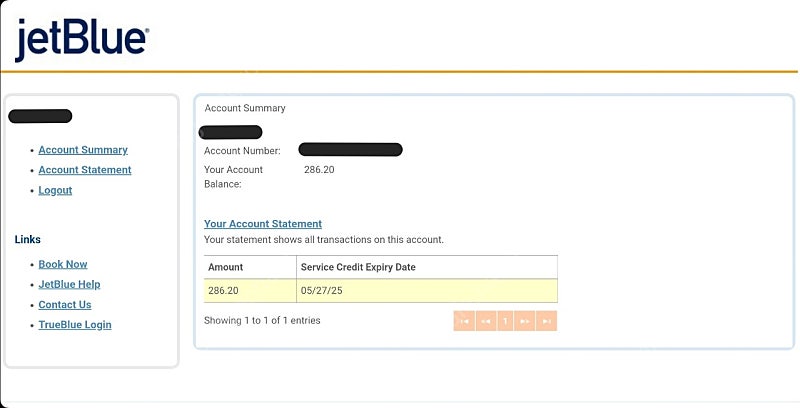This screenshot has height=408, width=800.
Task: Click the next page pagination icon
Action: [524, 321]
